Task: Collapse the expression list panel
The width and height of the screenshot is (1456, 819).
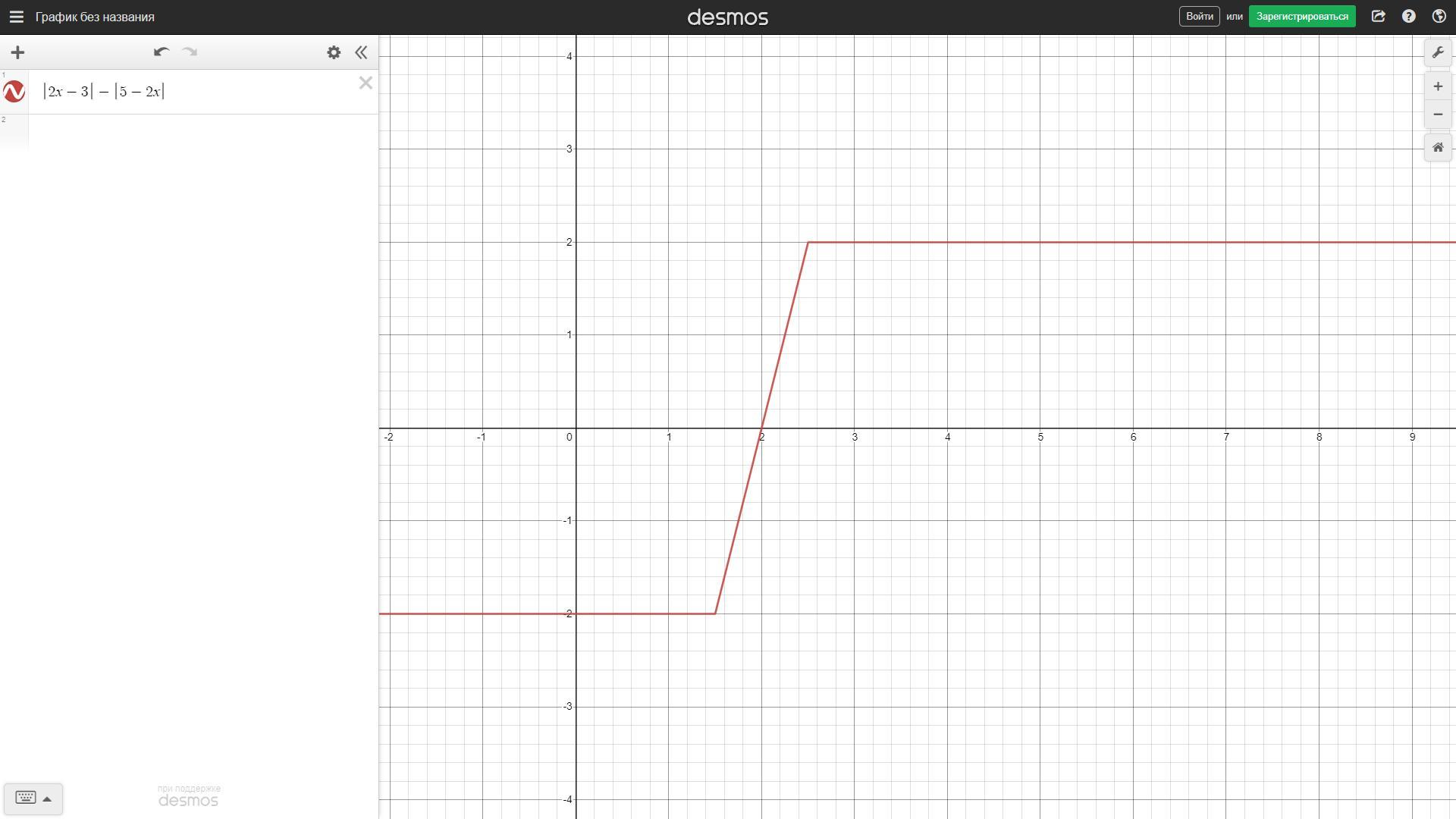Action: click(361, 52)
